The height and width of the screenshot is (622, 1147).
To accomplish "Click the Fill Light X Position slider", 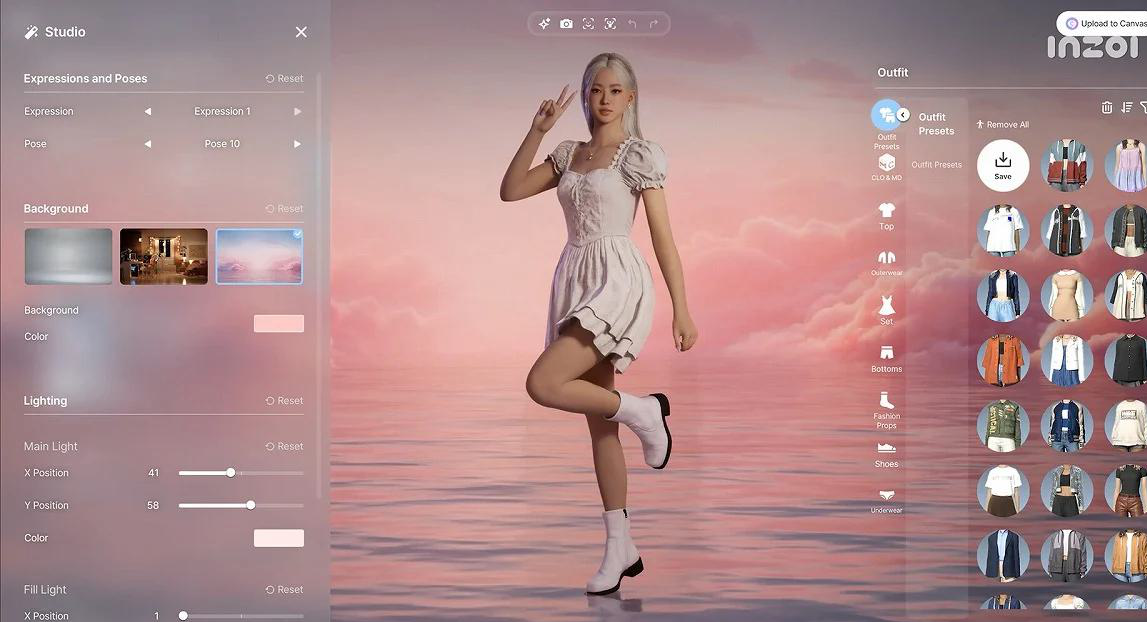I will point(241,616).
